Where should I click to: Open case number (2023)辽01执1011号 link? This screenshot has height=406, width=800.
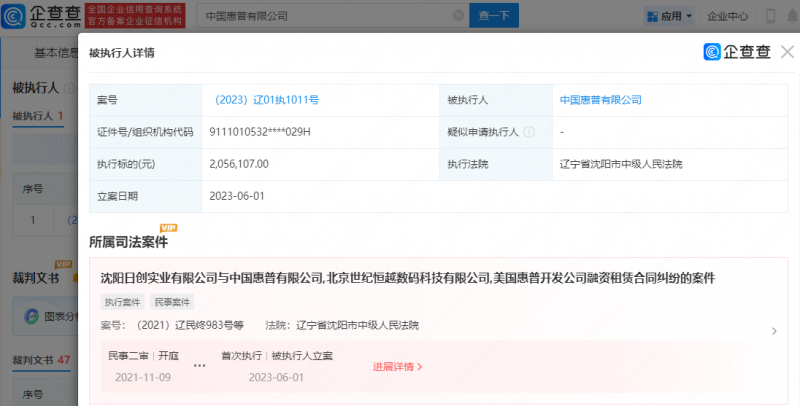pyautogui.click(x=267, y=100)
